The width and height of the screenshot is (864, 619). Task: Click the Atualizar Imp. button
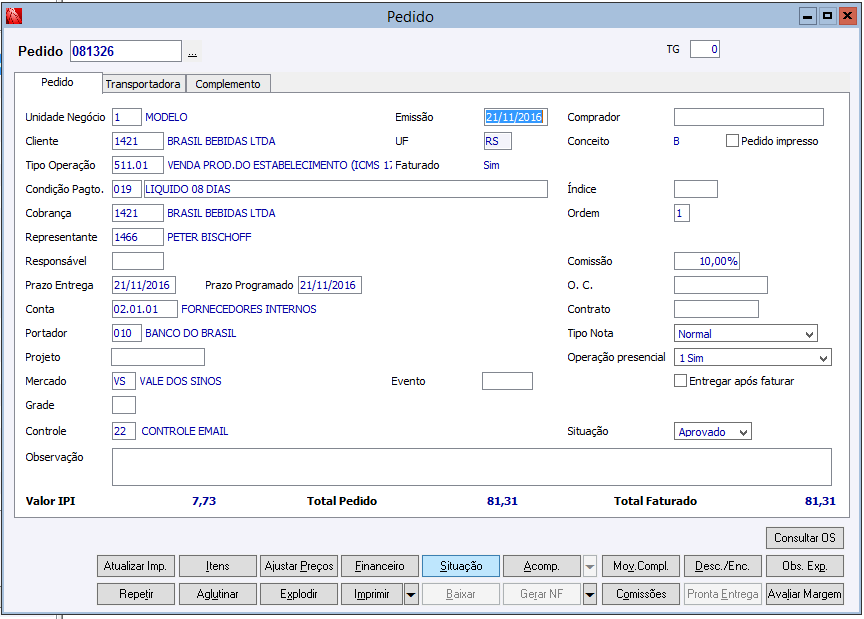(136, 566)
